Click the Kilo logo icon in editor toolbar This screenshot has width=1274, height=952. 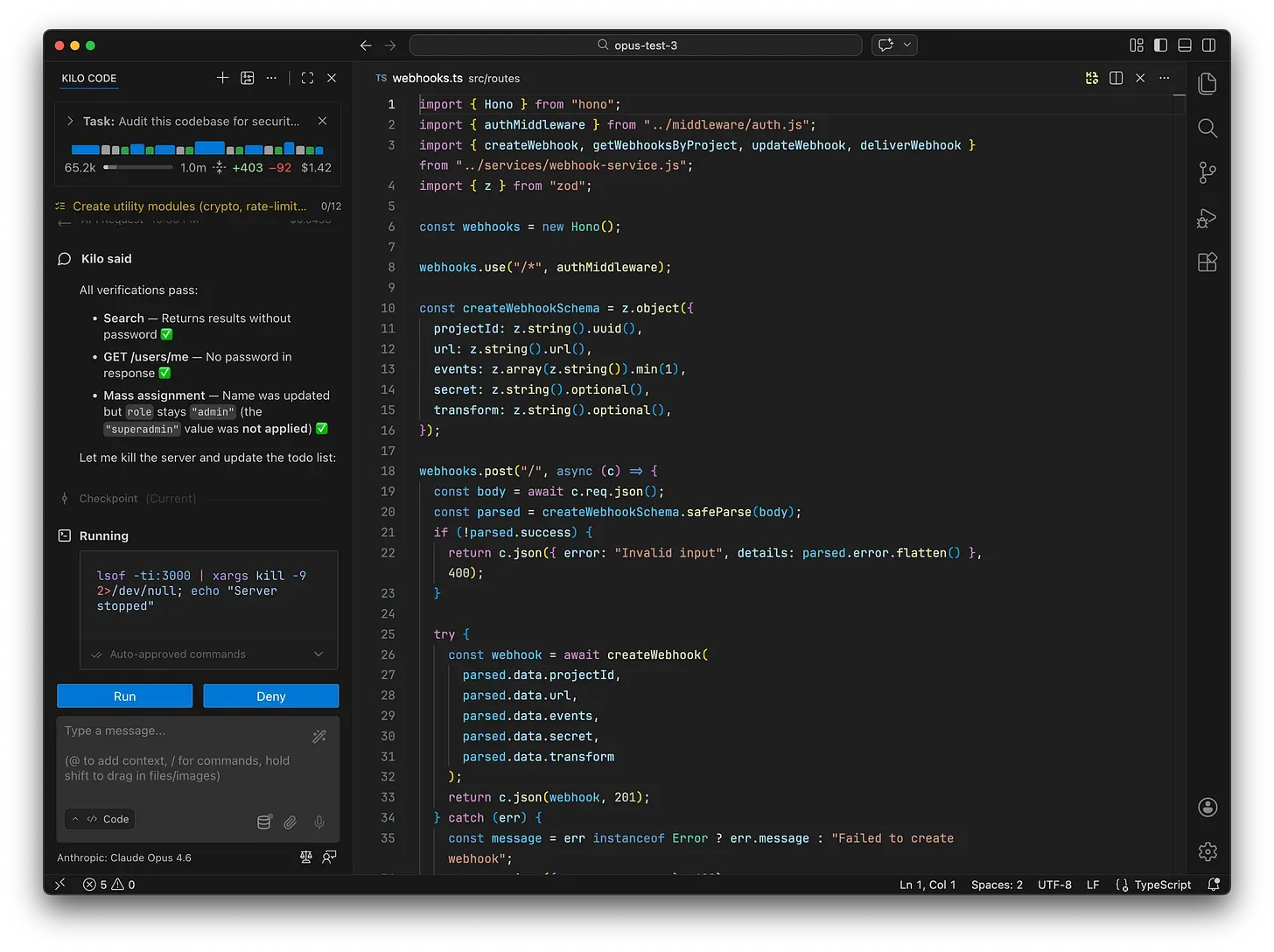pyautogui.click(x=1091, y=78)
